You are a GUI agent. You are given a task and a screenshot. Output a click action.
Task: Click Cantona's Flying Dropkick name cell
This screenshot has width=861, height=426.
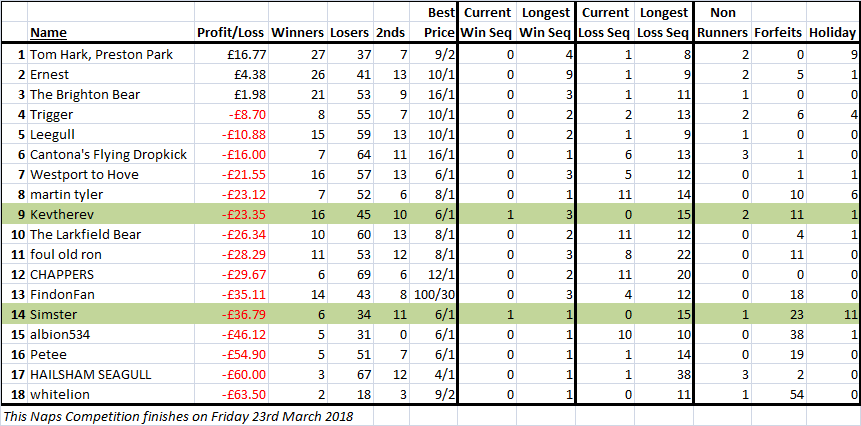pyautogui.click(x=110, y=155)
